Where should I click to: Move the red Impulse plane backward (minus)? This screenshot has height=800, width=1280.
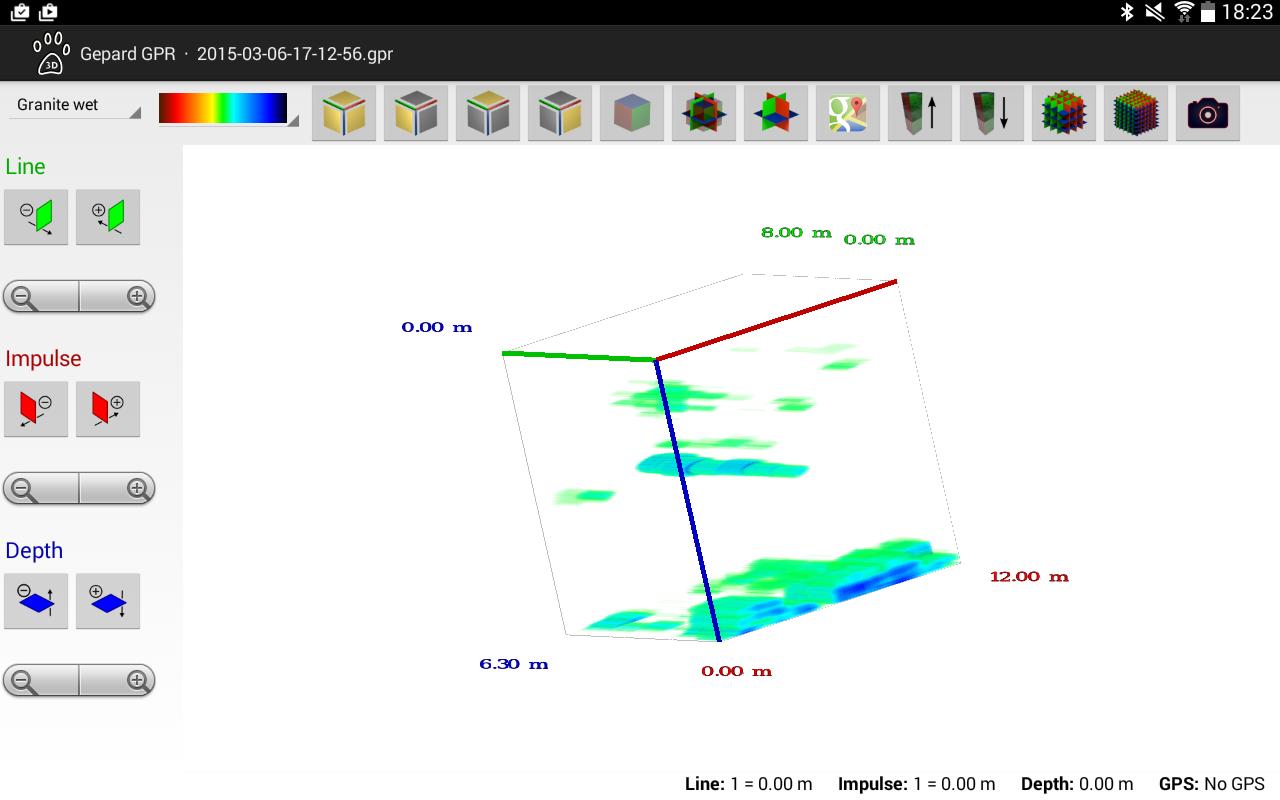pos(36,409)
